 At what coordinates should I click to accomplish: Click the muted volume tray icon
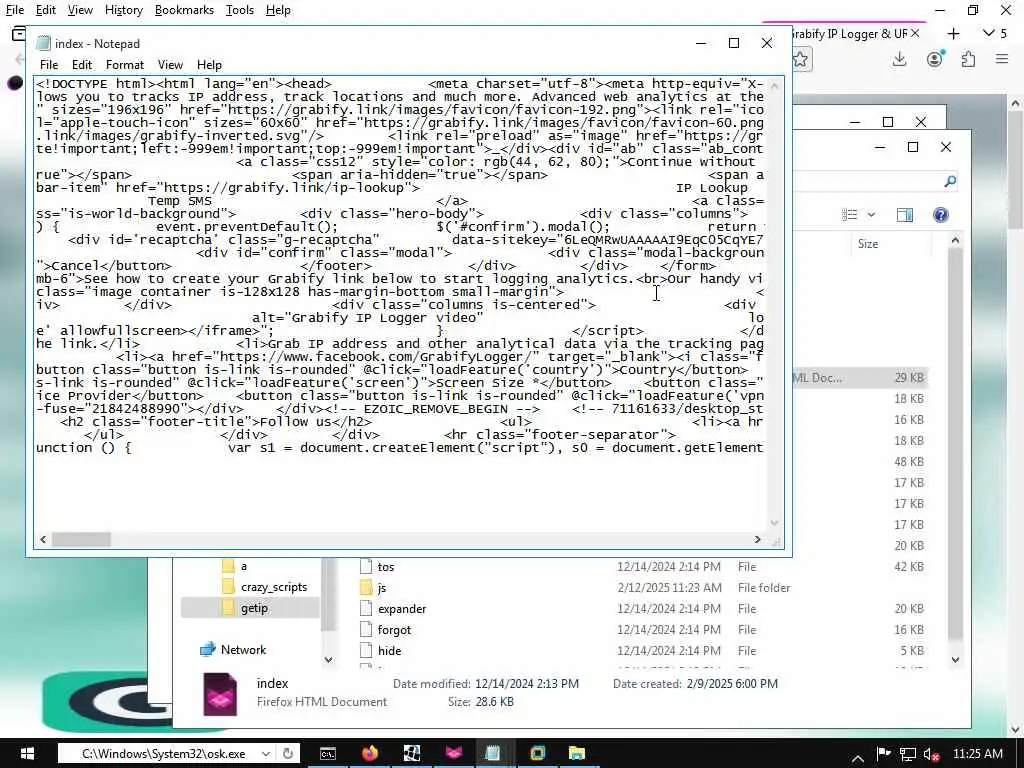[x=931, y=755]
